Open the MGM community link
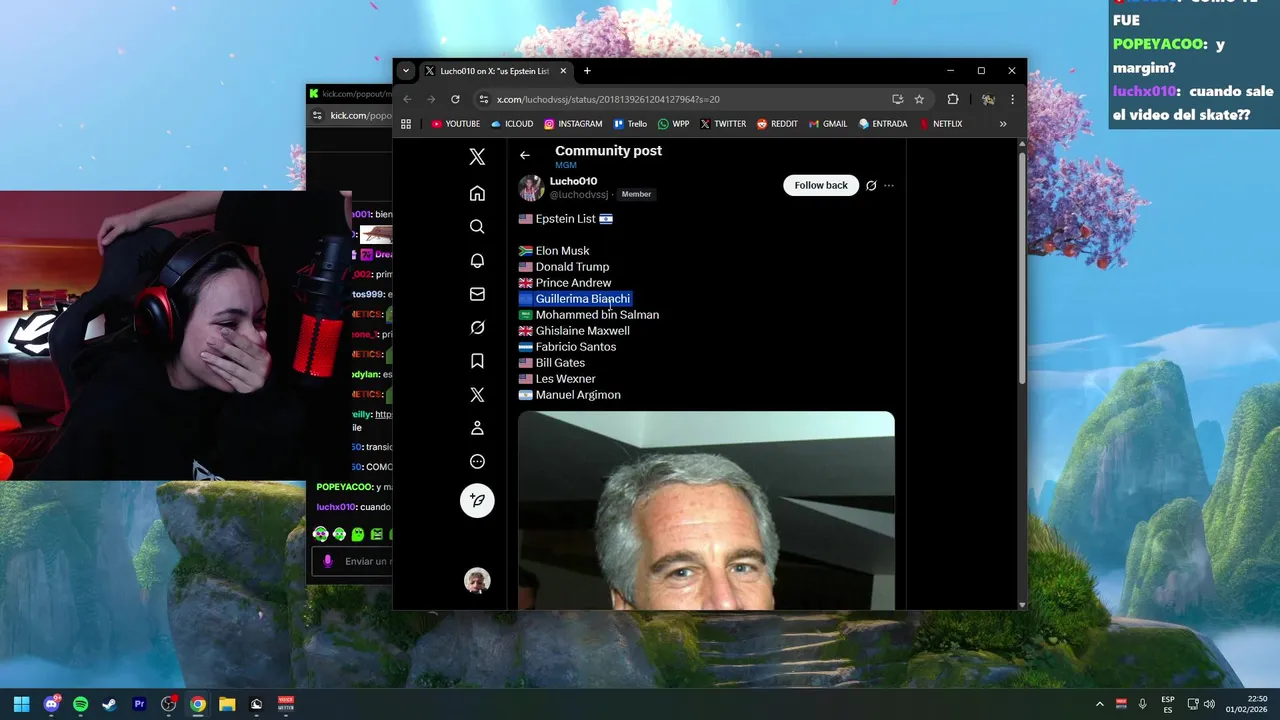The height and width of the screenshot is (720, 1280). tap(566, 165)
